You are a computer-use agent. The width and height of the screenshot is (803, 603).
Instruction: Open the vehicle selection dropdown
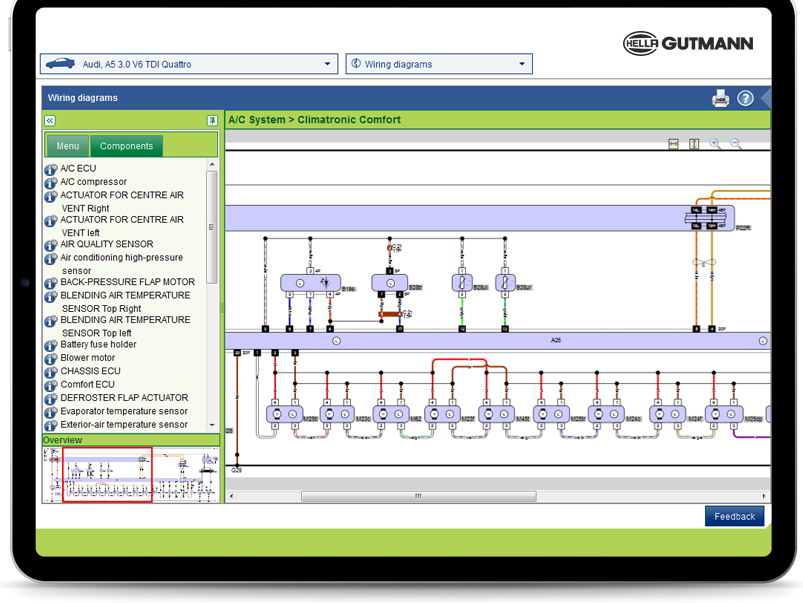pyautogui.click(x=189, y=64)
